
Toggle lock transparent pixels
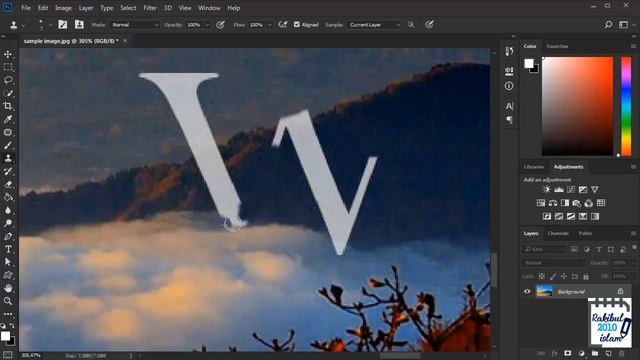coord(542,276)
